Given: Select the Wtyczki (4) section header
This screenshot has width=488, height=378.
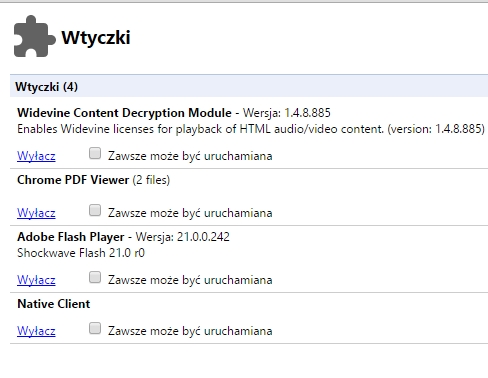Looking at the screenshot, I should pos(249,86).
